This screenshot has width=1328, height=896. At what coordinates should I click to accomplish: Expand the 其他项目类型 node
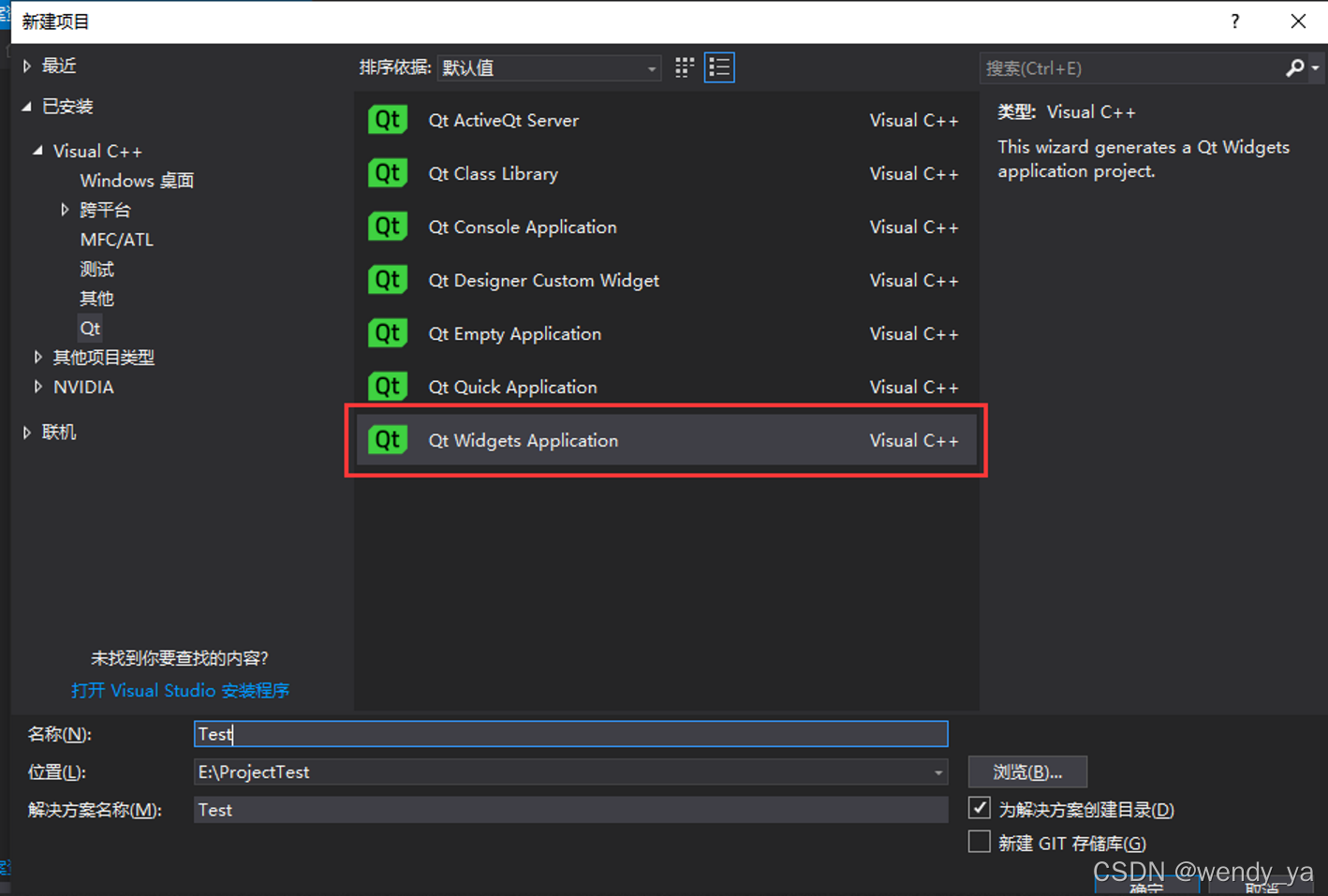38,357
